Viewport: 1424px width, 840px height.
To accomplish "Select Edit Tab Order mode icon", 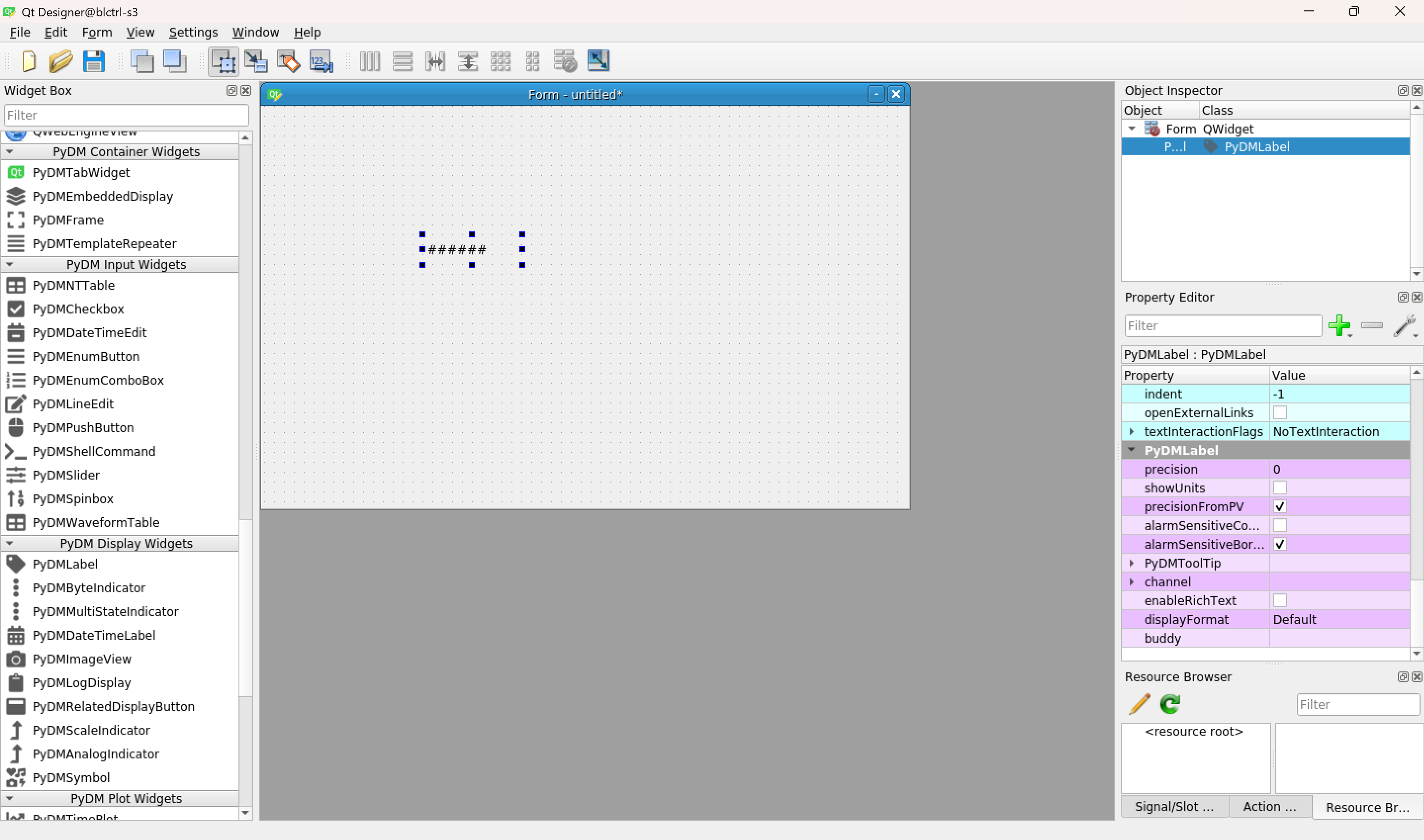I will [321, 61].
